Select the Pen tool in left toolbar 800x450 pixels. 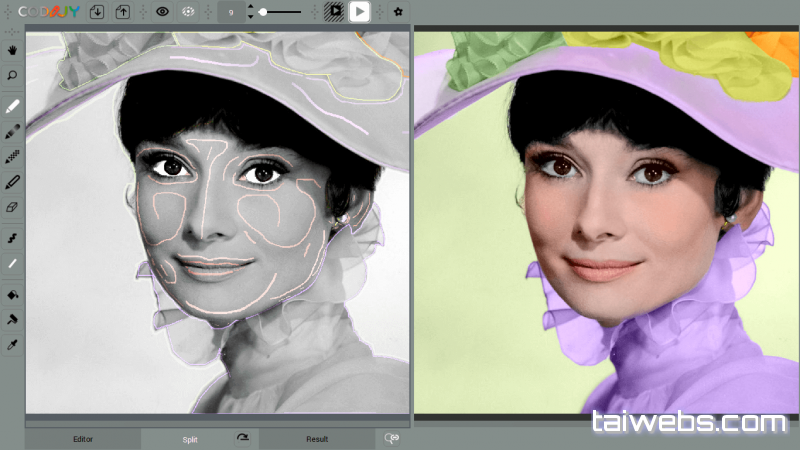12,182
